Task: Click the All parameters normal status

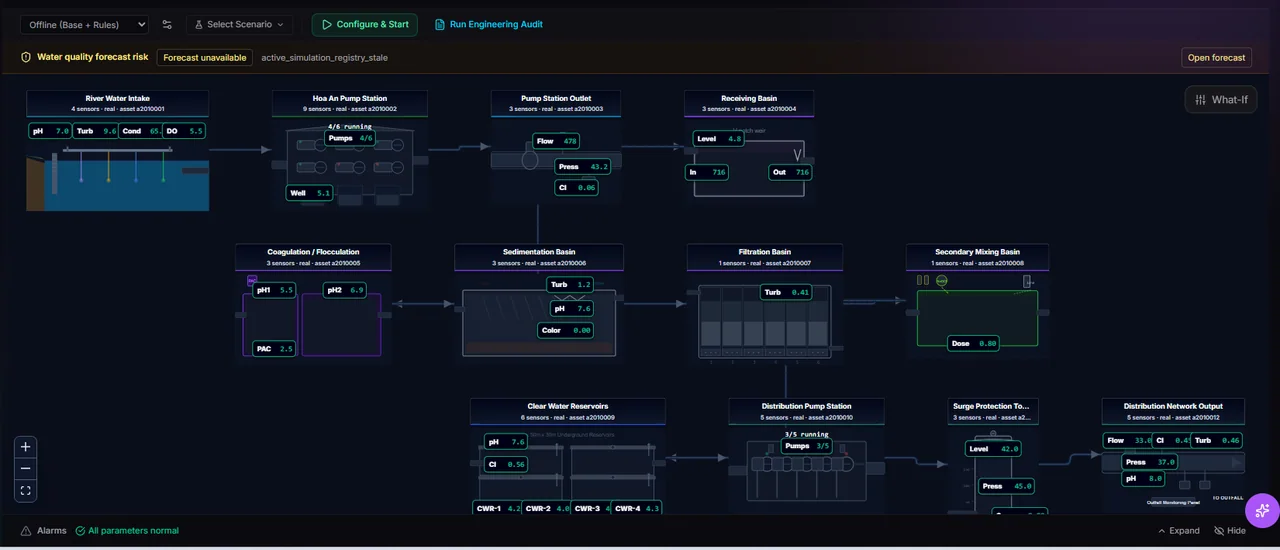Action: coord(127,531)
